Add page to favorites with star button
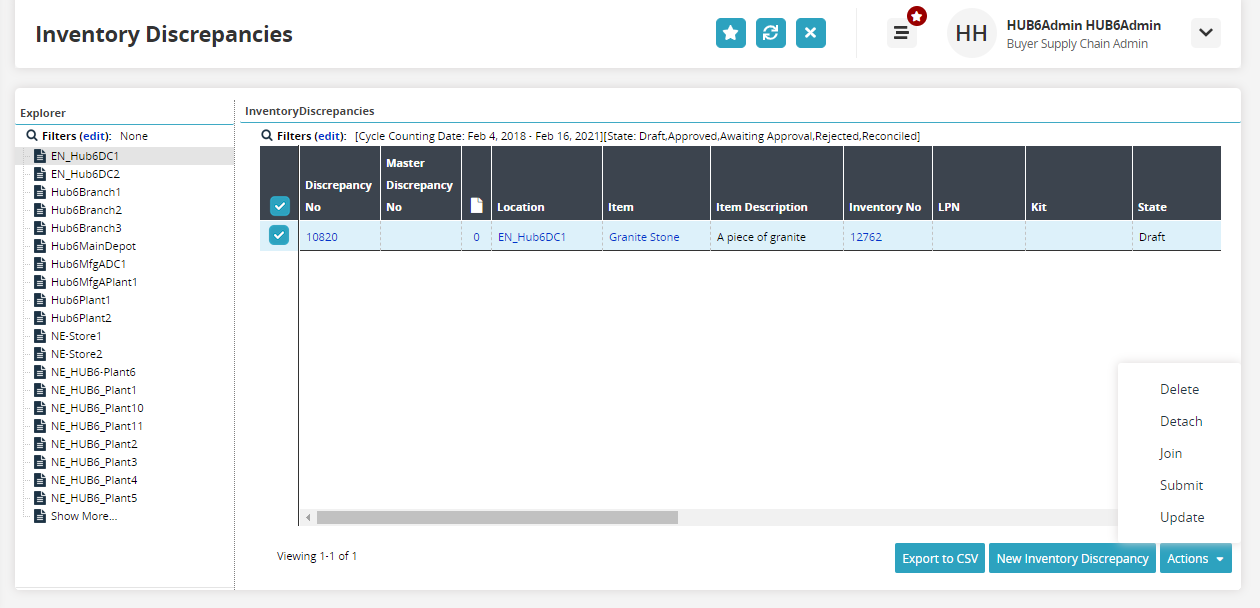This screenshot has height=608, width=1260. tap(731, 33)
